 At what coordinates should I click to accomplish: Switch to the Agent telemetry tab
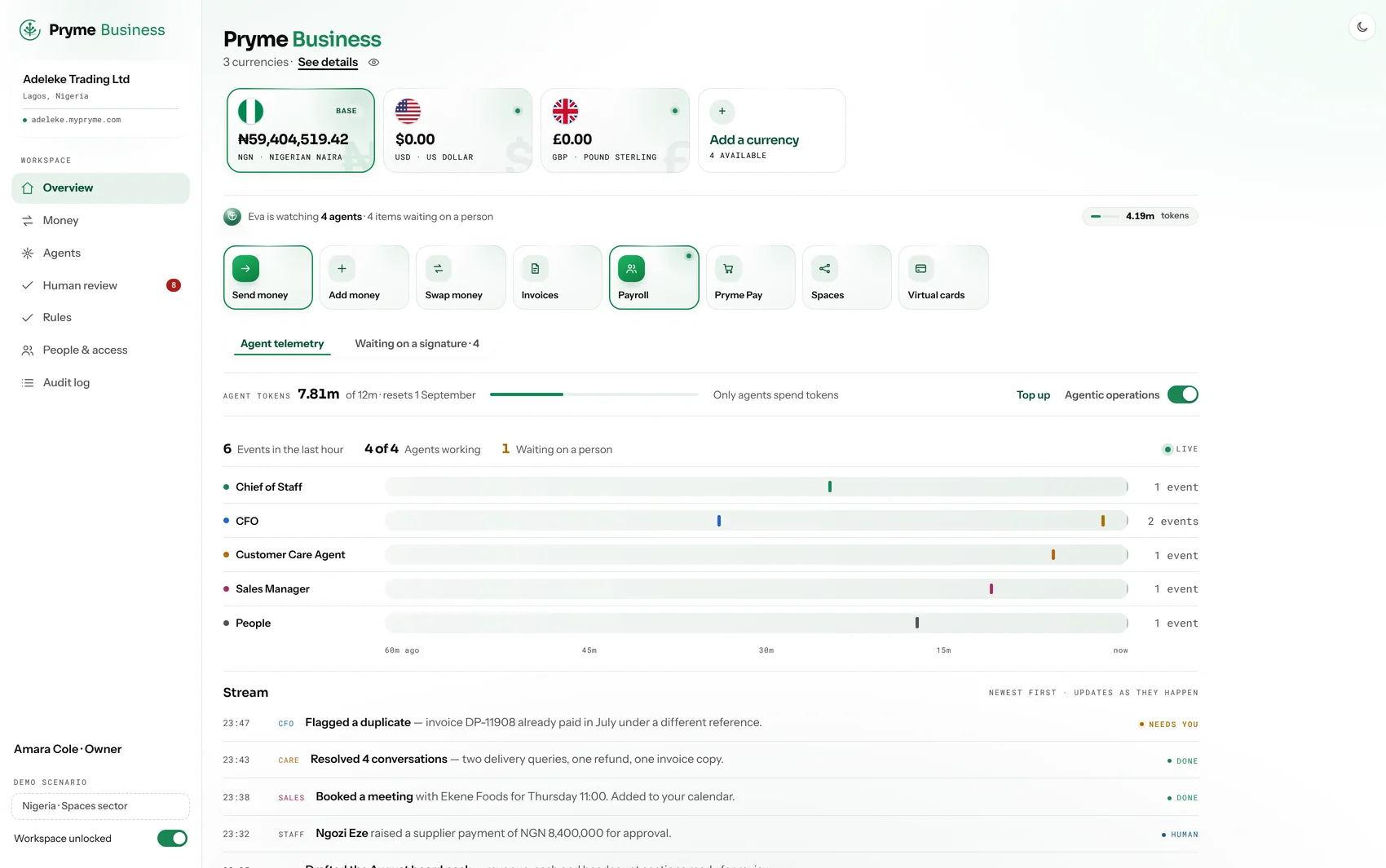point(282,344)
